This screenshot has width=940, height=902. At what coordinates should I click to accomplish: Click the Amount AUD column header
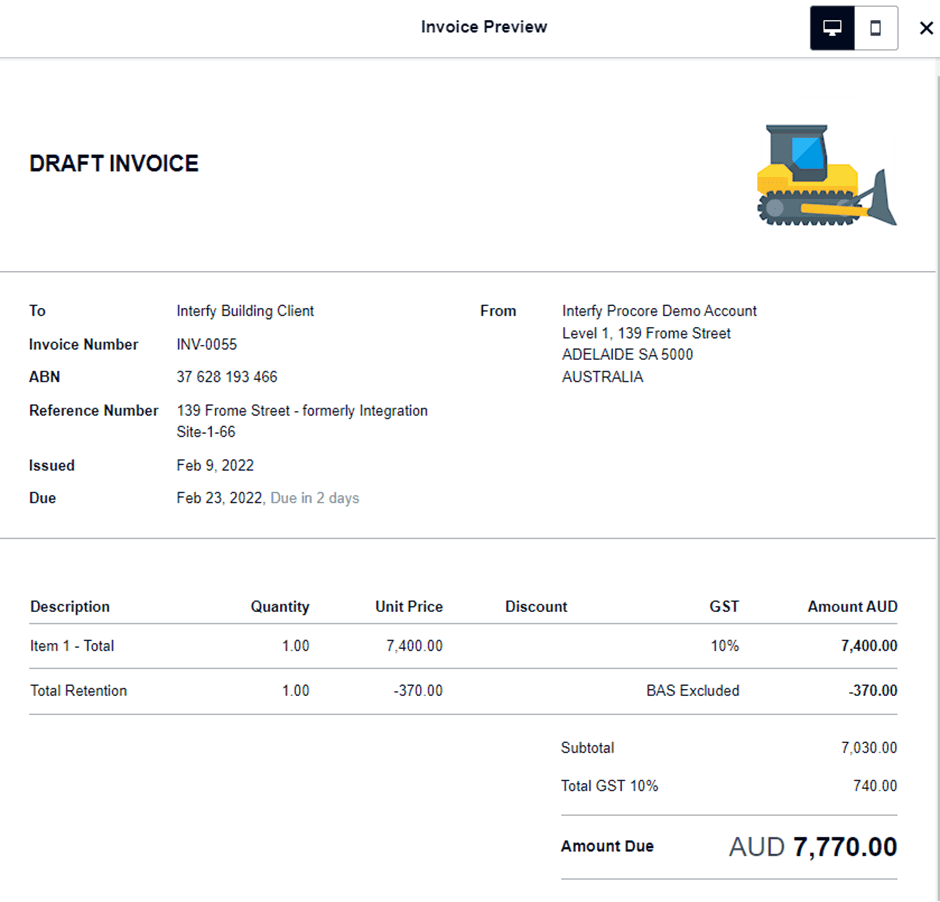[852, 607]
